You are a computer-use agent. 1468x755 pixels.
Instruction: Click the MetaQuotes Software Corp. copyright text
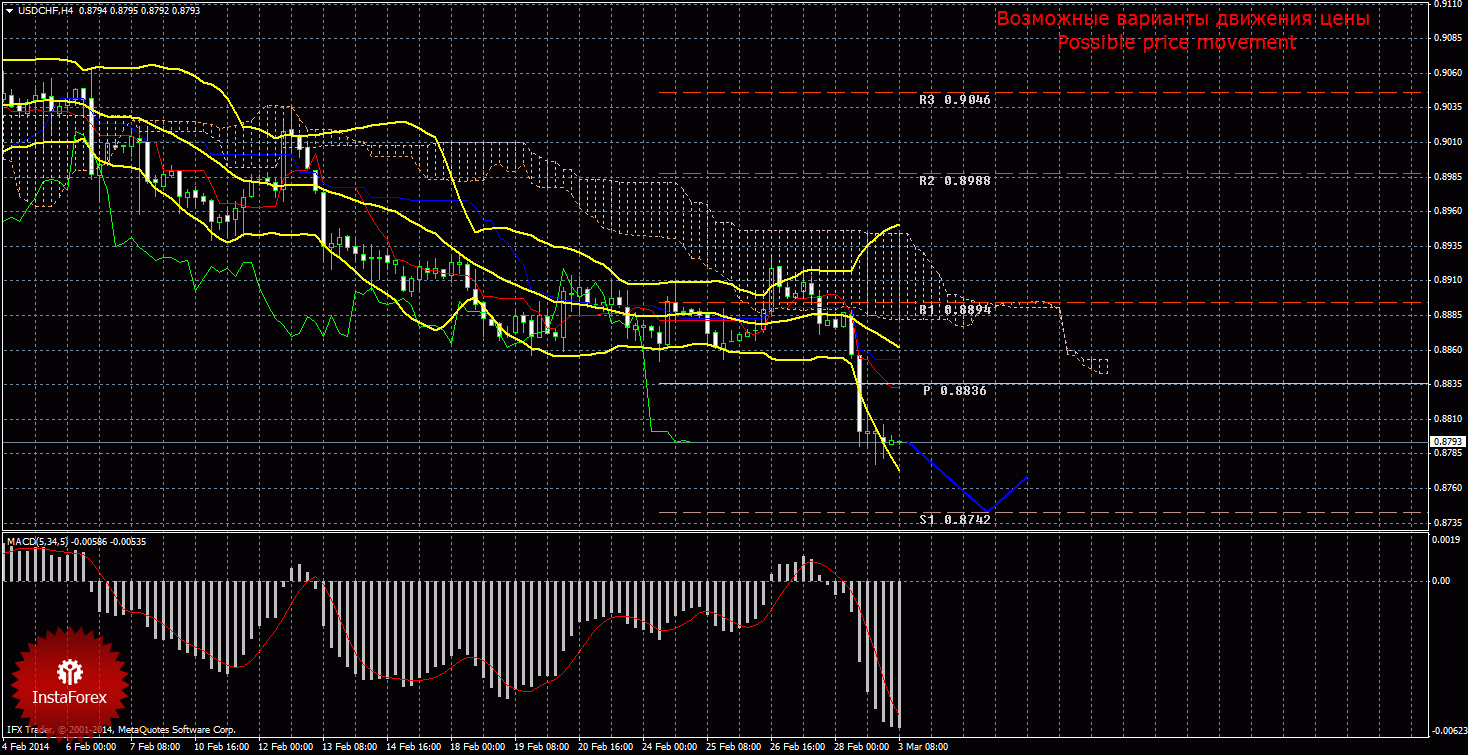coord(177,731)
